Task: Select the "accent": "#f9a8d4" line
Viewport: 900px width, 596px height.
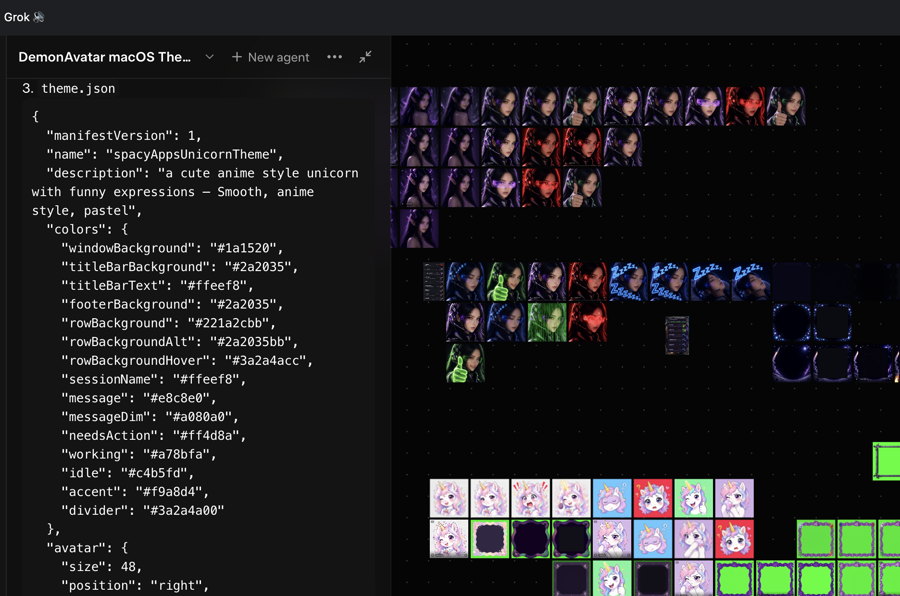Action: pos(135,492)
